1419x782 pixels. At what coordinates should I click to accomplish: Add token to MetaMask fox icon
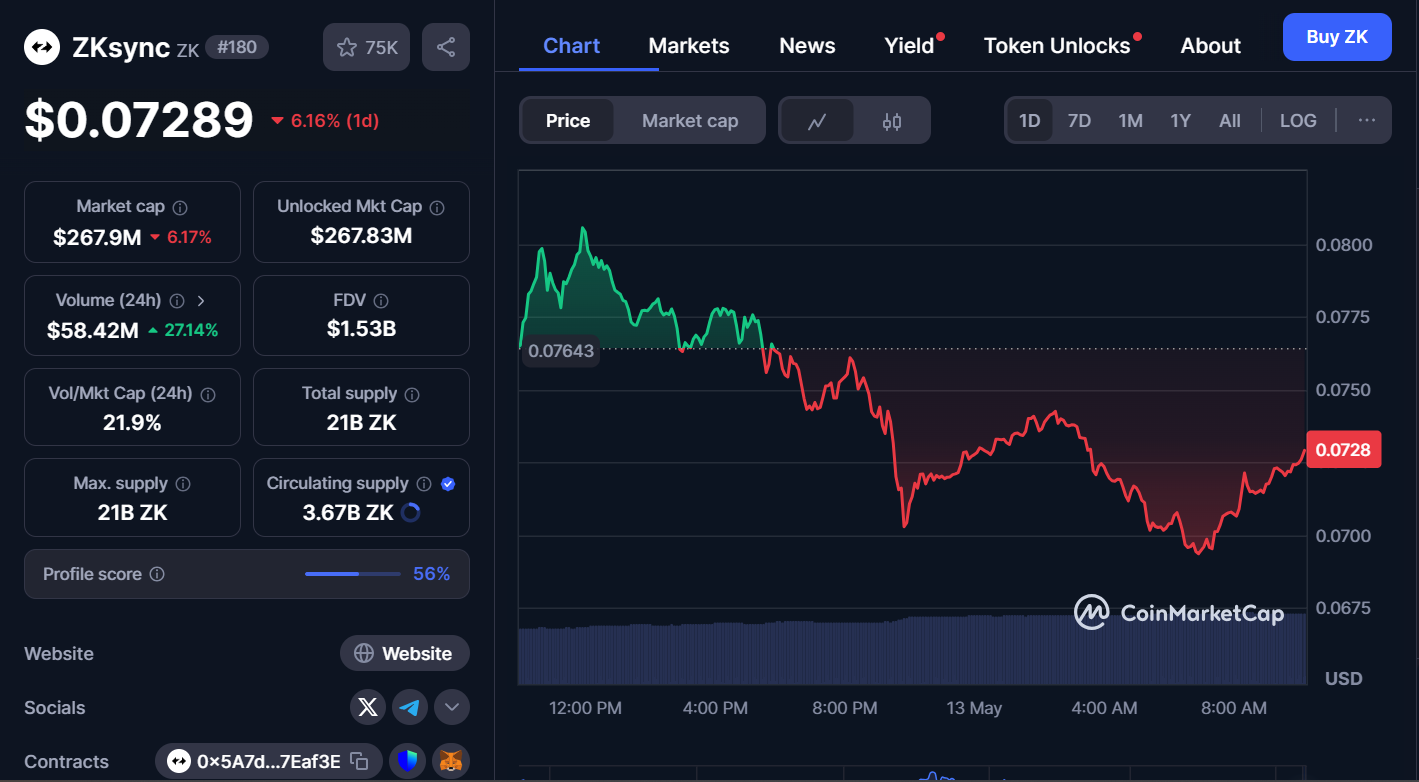pyautogui.click(x=451, y=761)
